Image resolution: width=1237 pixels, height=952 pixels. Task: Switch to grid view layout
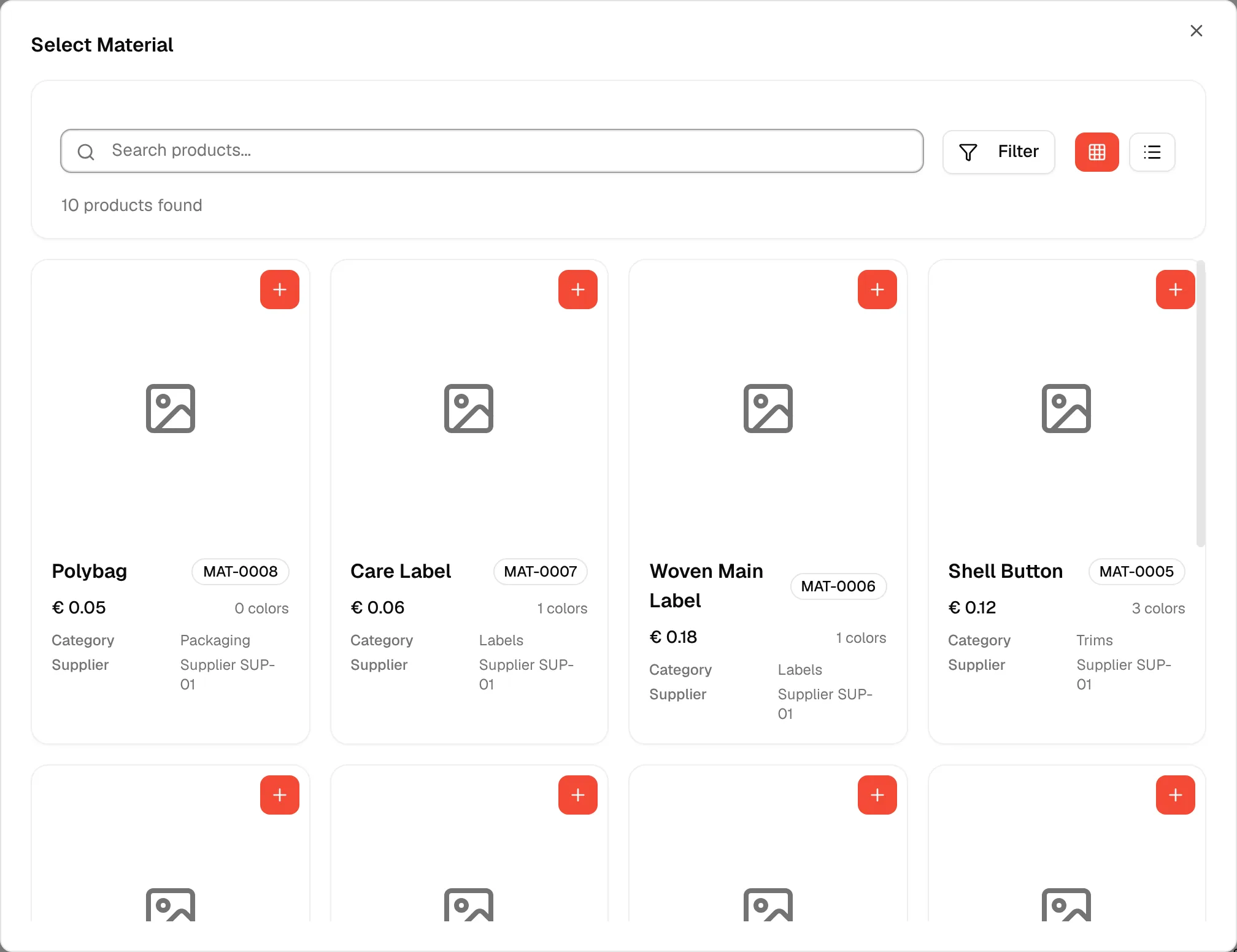(x=1097, y=152)
